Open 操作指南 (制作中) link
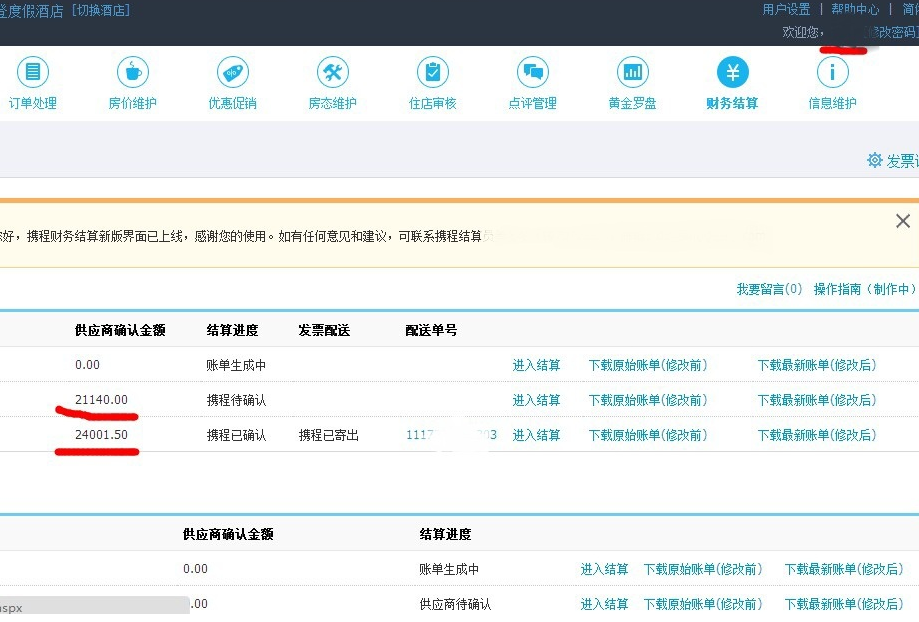The image size is (919, 622). tap(864, 289)
